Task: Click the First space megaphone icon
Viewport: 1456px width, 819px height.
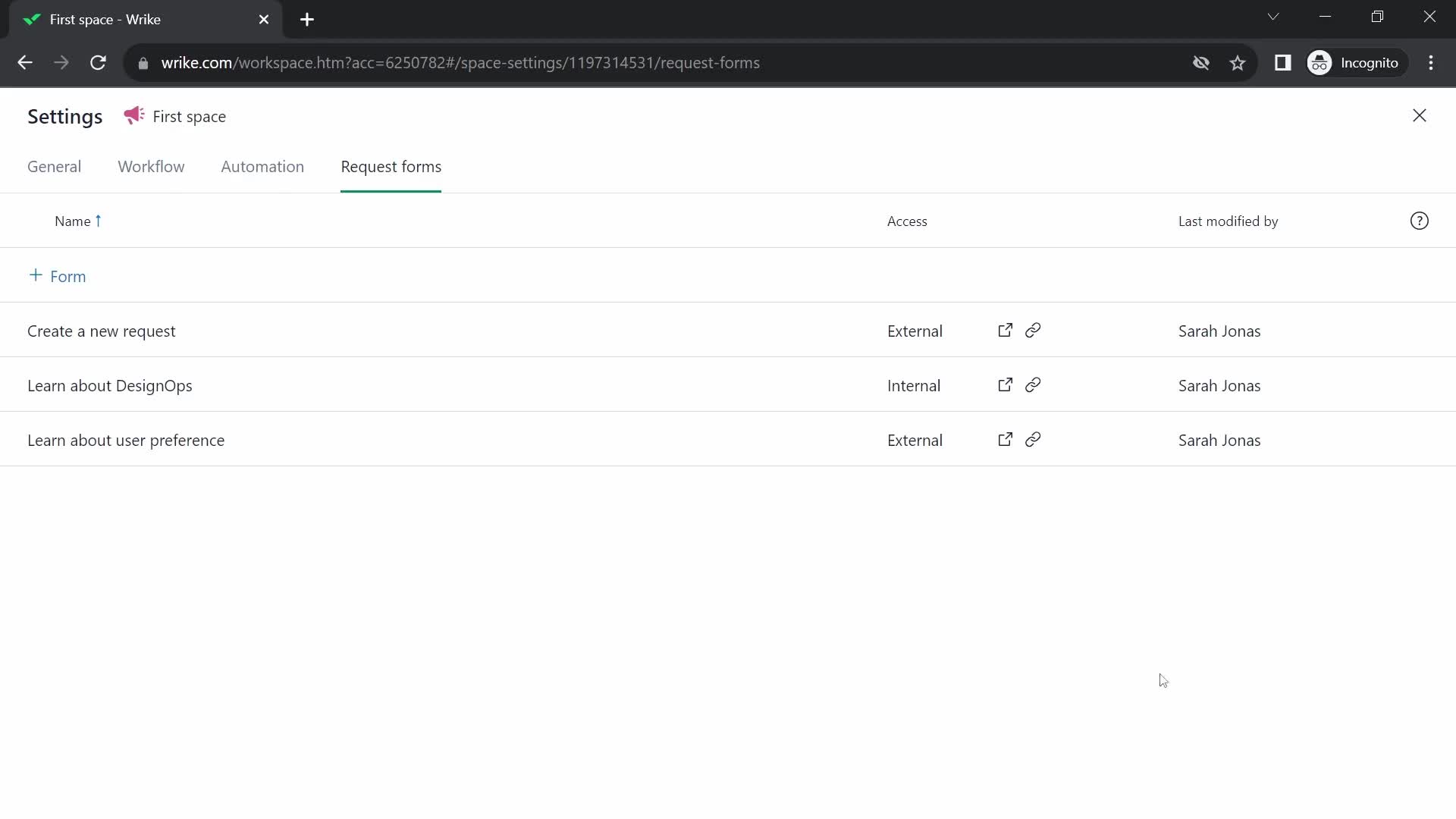Action: 134,115
